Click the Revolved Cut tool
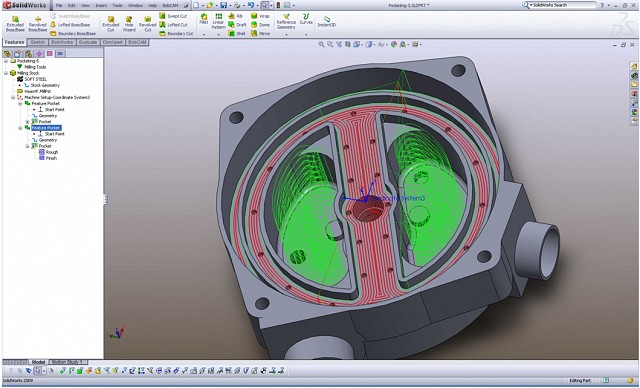Screen dimensions: 640x388 (x=147, y=24)
